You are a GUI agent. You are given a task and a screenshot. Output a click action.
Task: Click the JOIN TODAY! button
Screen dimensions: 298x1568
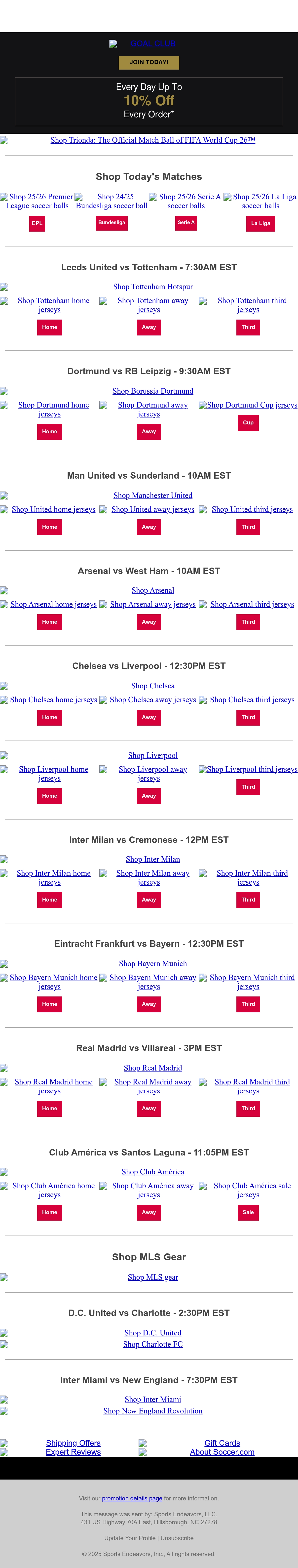pyautogui.click(x=149, y=62)
